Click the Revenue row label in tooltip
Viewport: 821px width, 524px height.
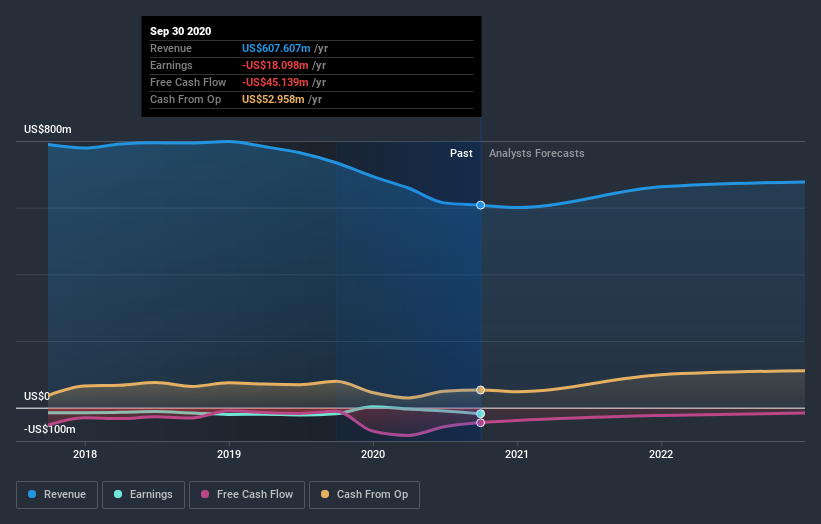(171, 48)
